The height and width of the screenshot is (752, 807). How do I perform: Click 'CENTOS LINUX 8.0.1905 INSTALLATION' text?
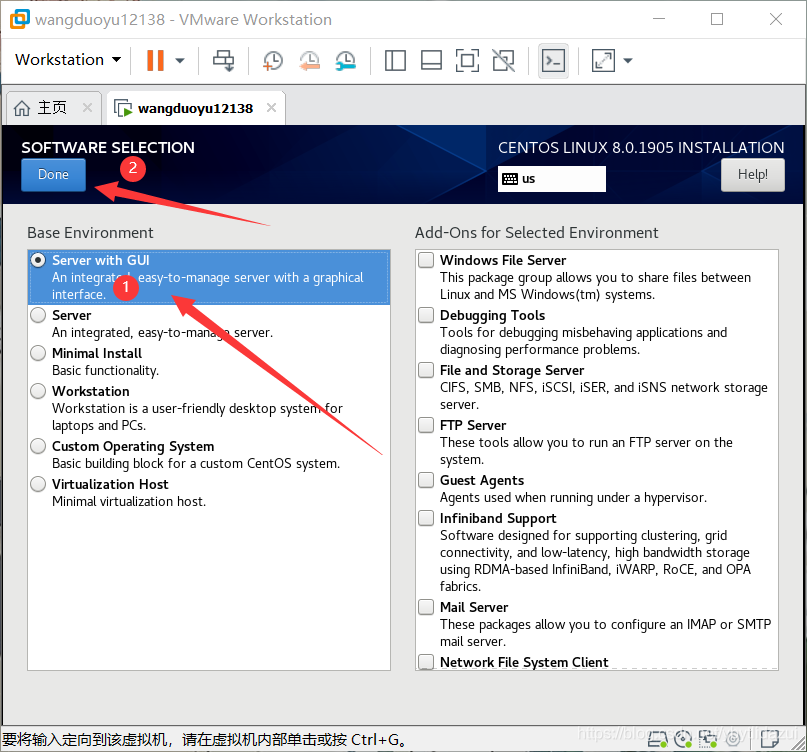click(x=641, y=148)
